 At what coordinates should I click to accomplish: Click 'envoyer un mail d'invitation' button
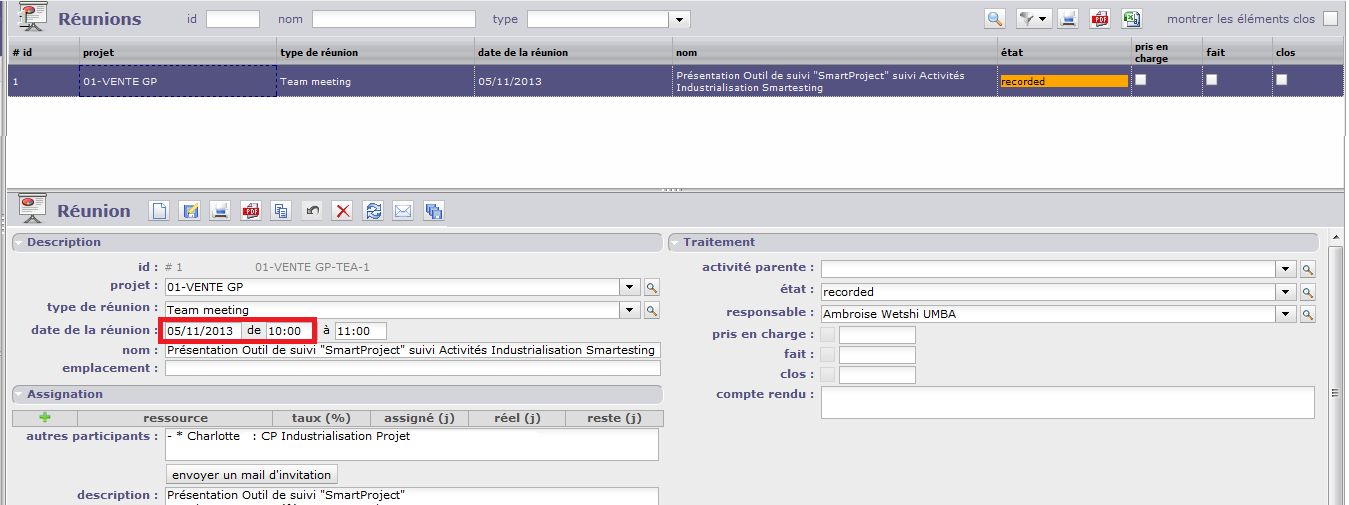coord(251,474)
